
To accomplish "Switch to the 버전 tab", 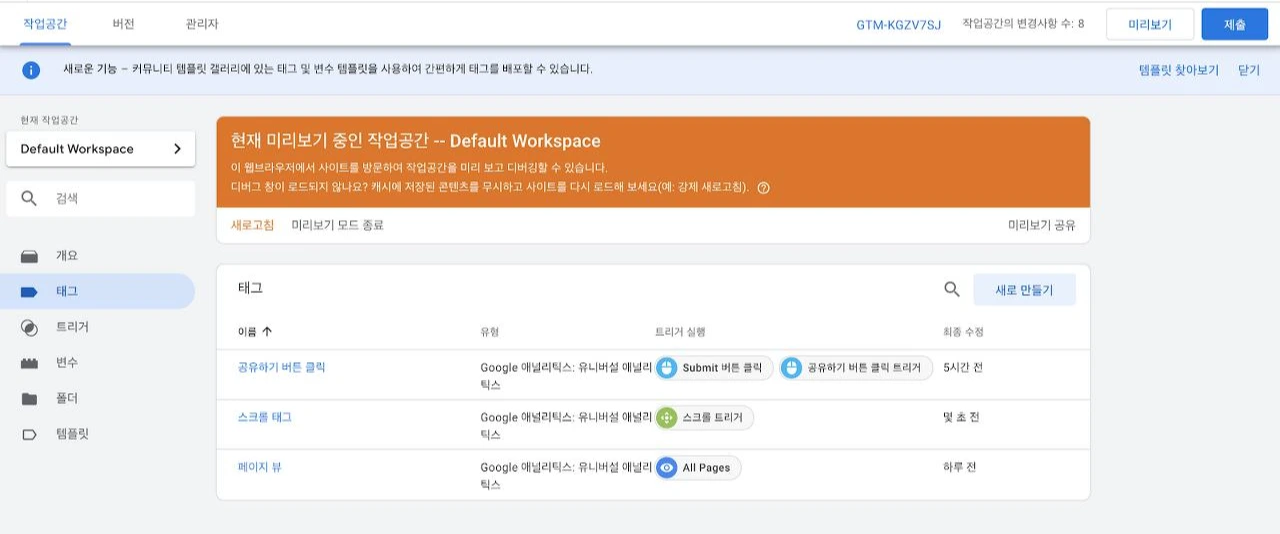I will (124, 23).
